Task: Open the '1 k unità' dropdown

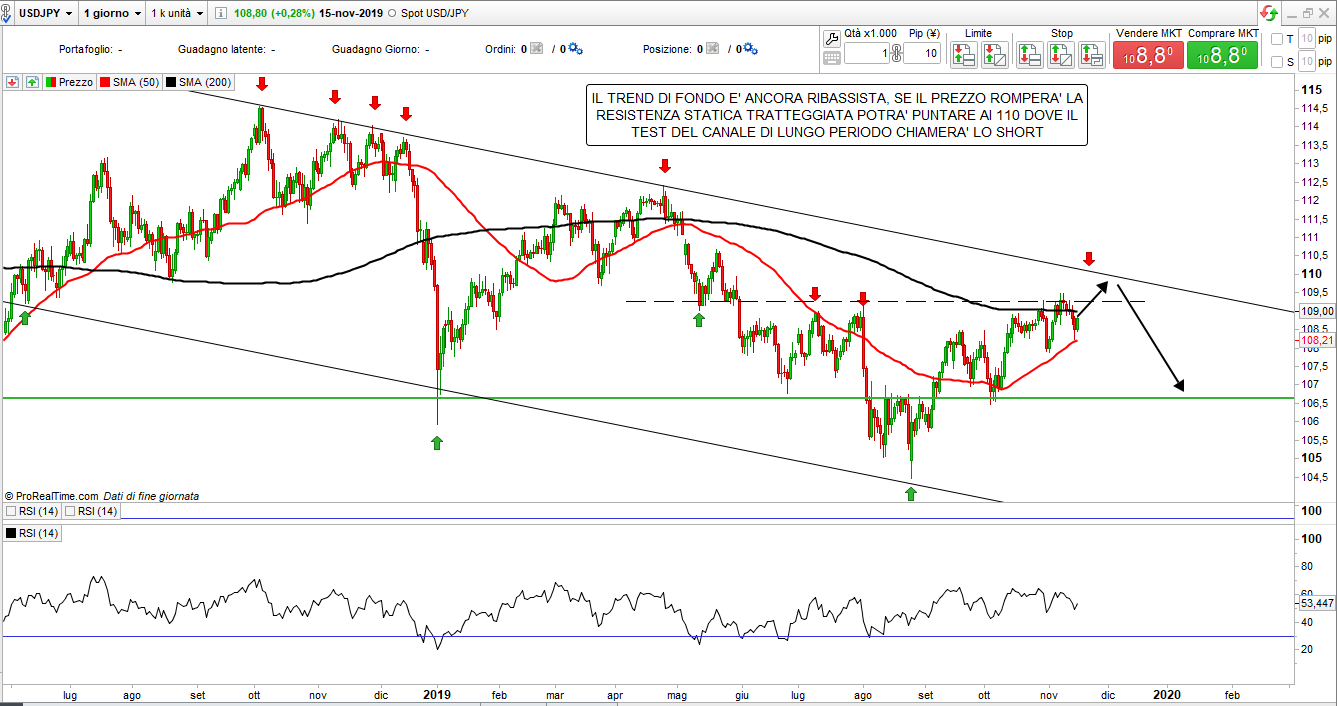Action: click(177, 14)
